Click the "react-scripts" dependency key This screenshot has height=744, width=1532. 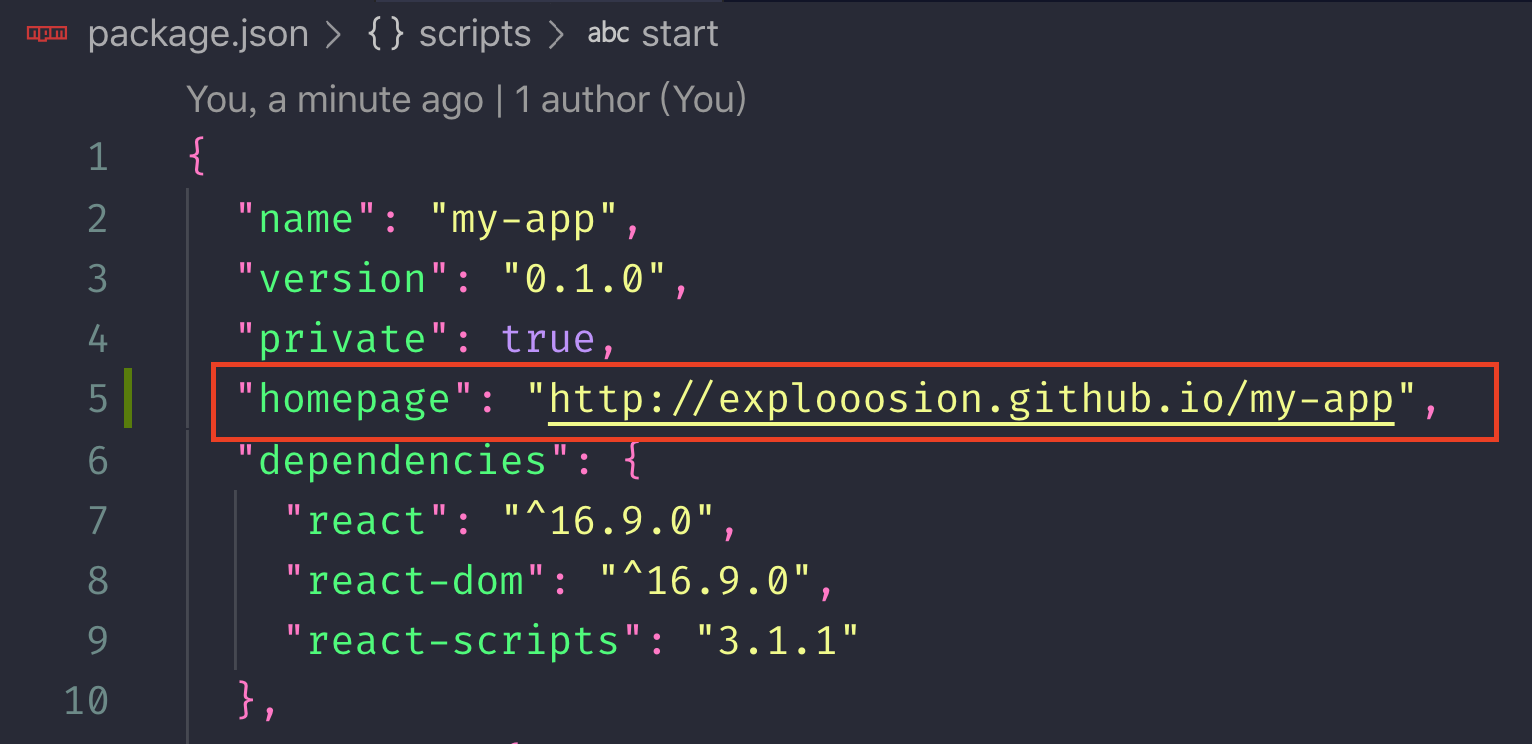click(465, 640)
